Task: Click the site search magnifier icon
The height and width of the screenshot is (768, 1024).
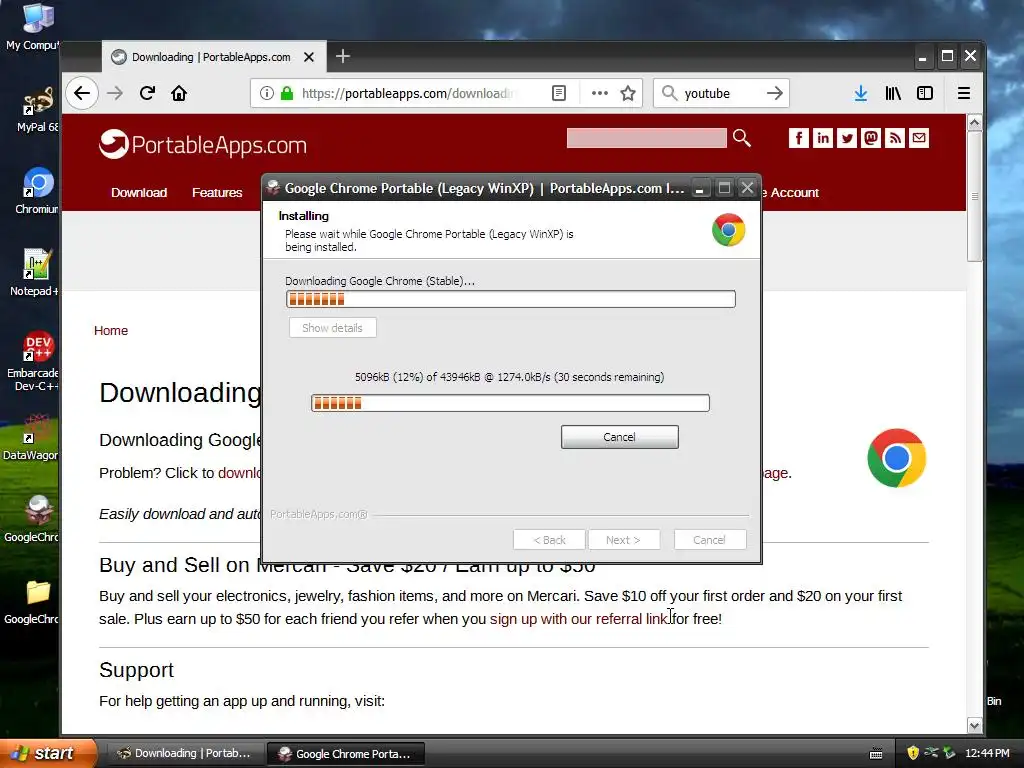Action: 742,138
